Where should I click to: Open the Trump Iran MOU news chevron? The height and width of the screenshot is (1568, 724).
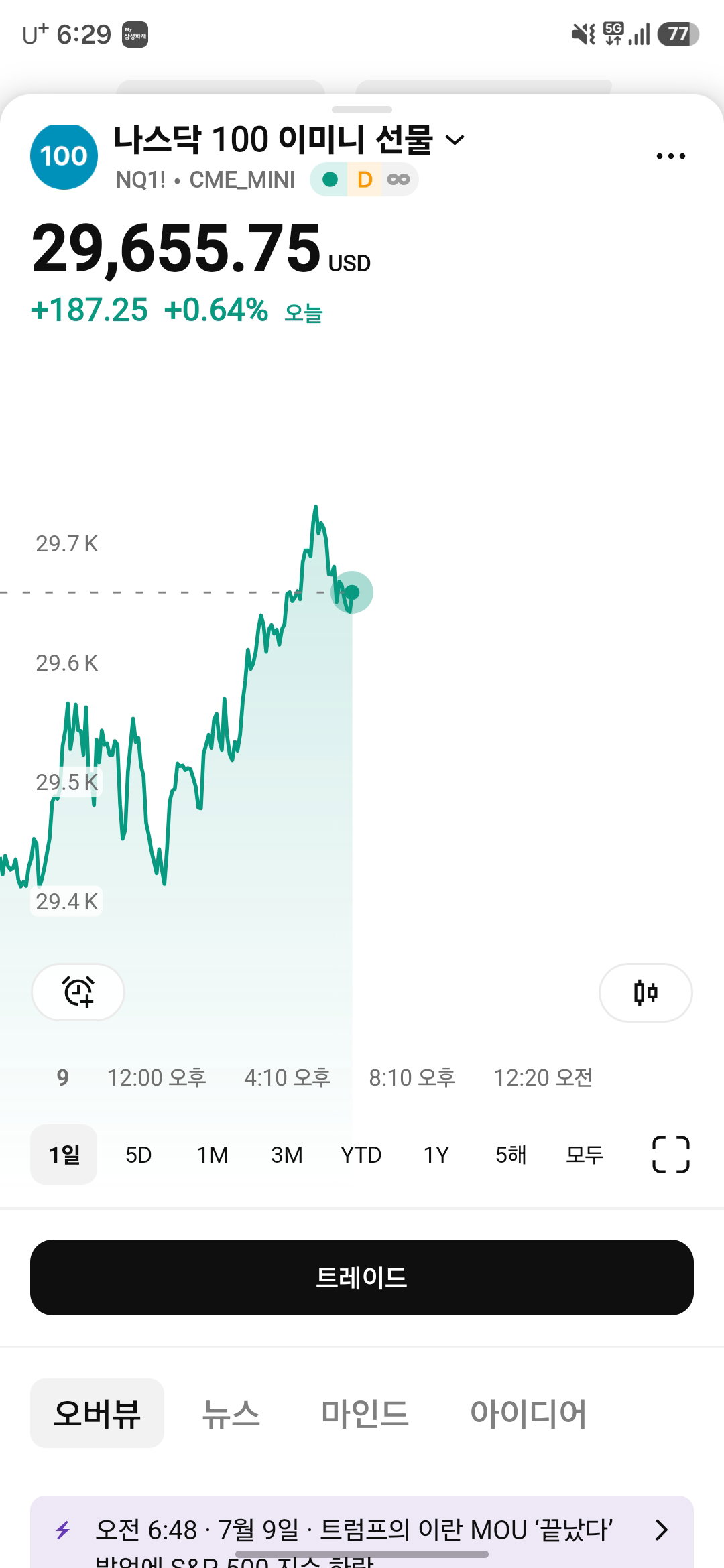pos(662,1530)
